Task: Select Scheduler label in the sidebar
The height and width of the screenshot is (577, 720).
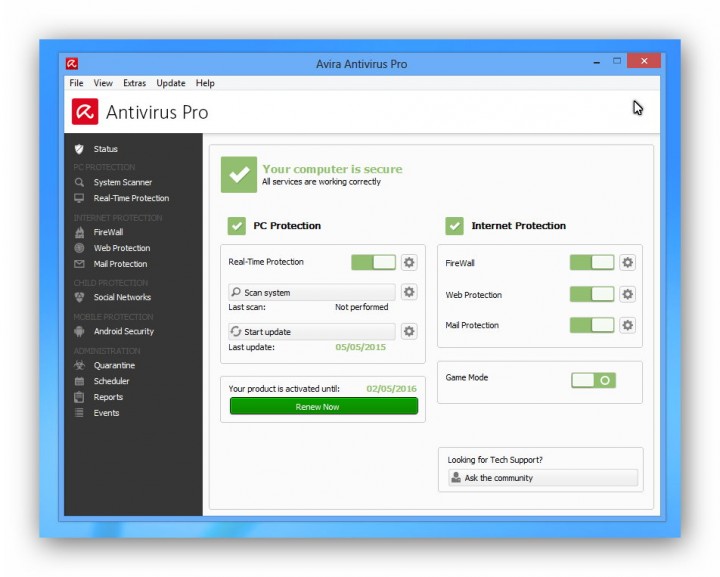Action: (112, 381)
